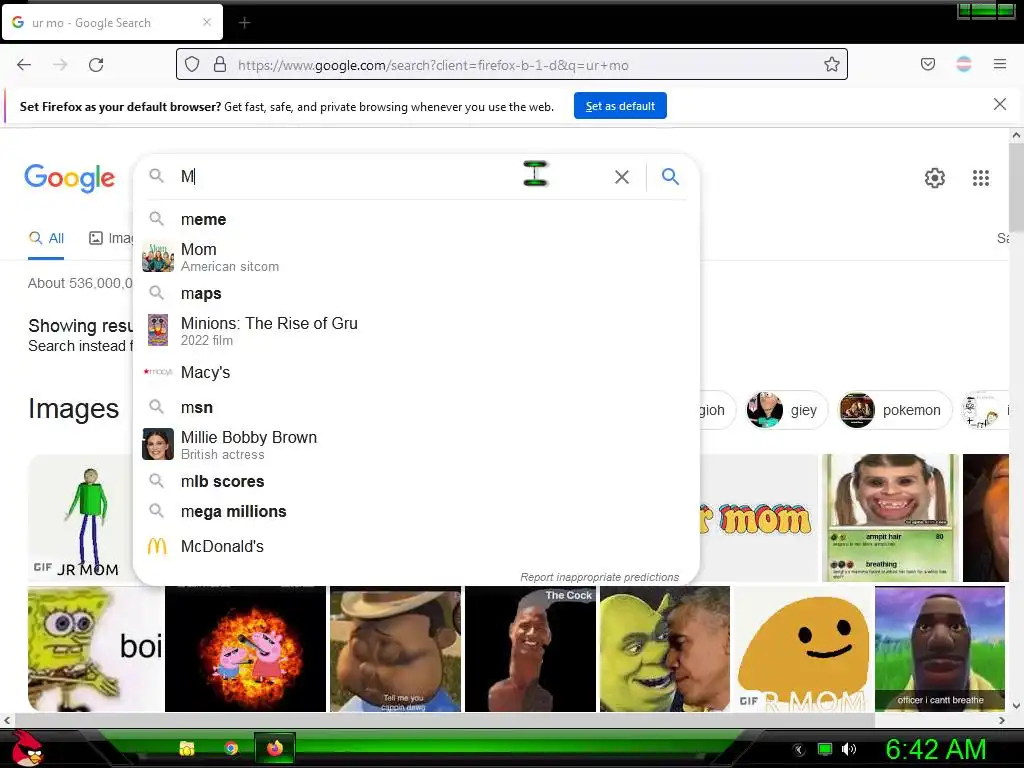1024x768 pixels.
Task: Open the Google apps grid
Action: (x=981, y=178)
